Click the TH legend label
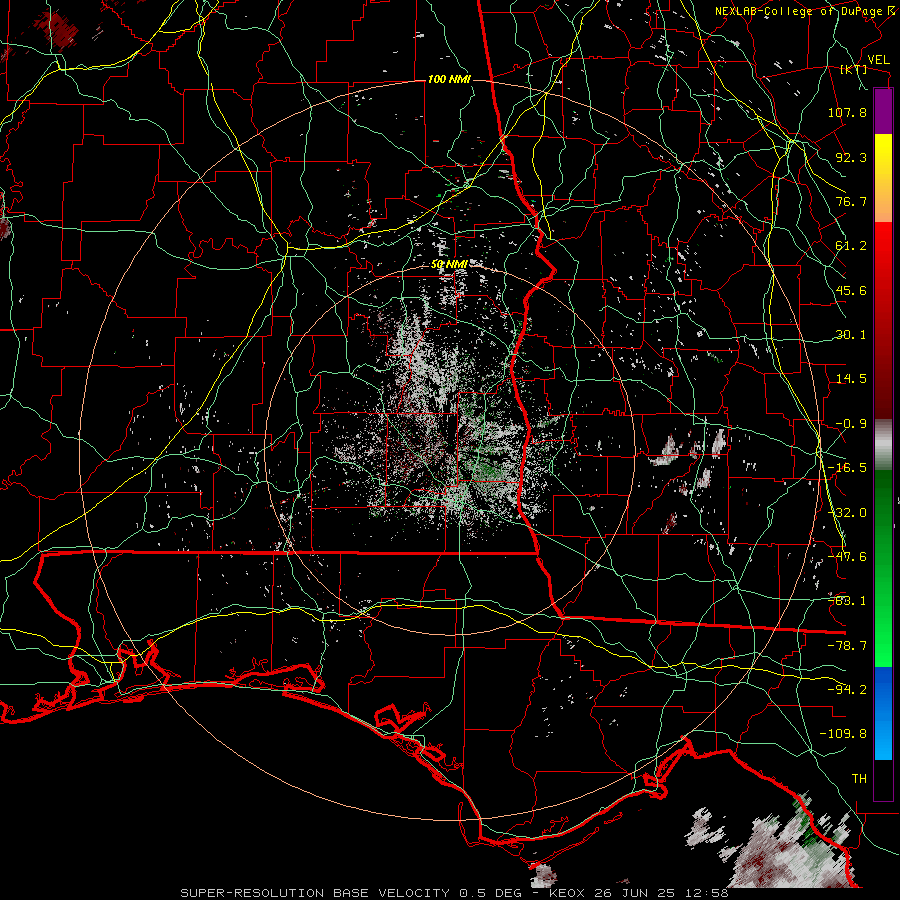Screen dimensions: 900x900 pyautogui.click(x=859, y=779)
